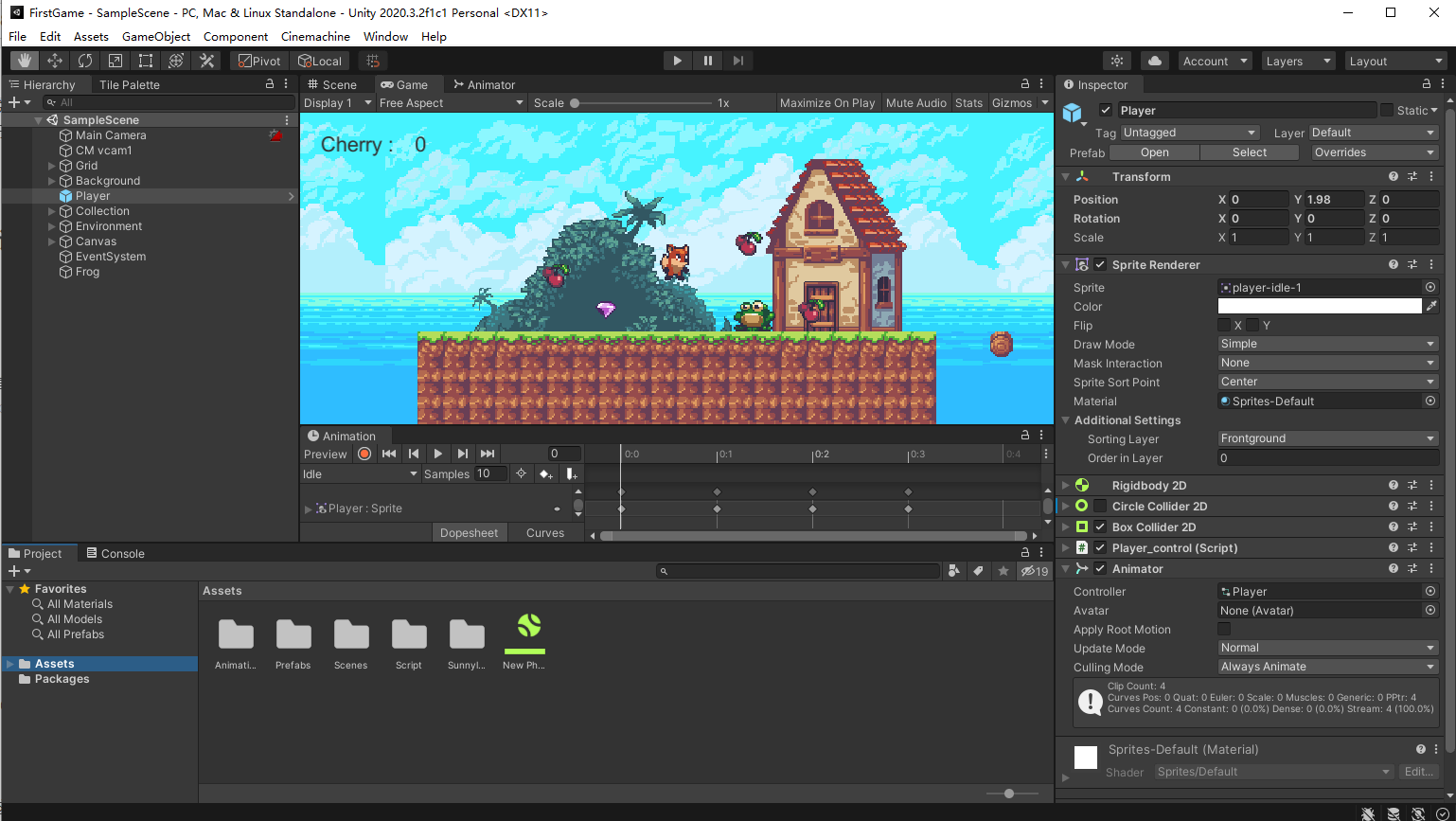Viewport: 1456px width, 821px height.
Task: Toggle Flip Y checkbox
Action: pyautogui.click(x=1252, y=325)
